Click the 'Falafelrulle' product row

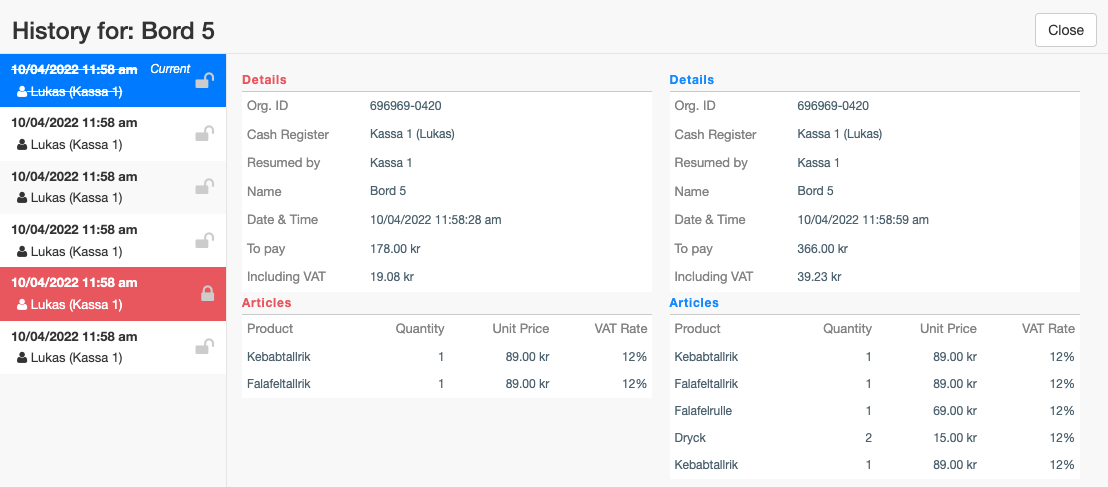(875, 411)
